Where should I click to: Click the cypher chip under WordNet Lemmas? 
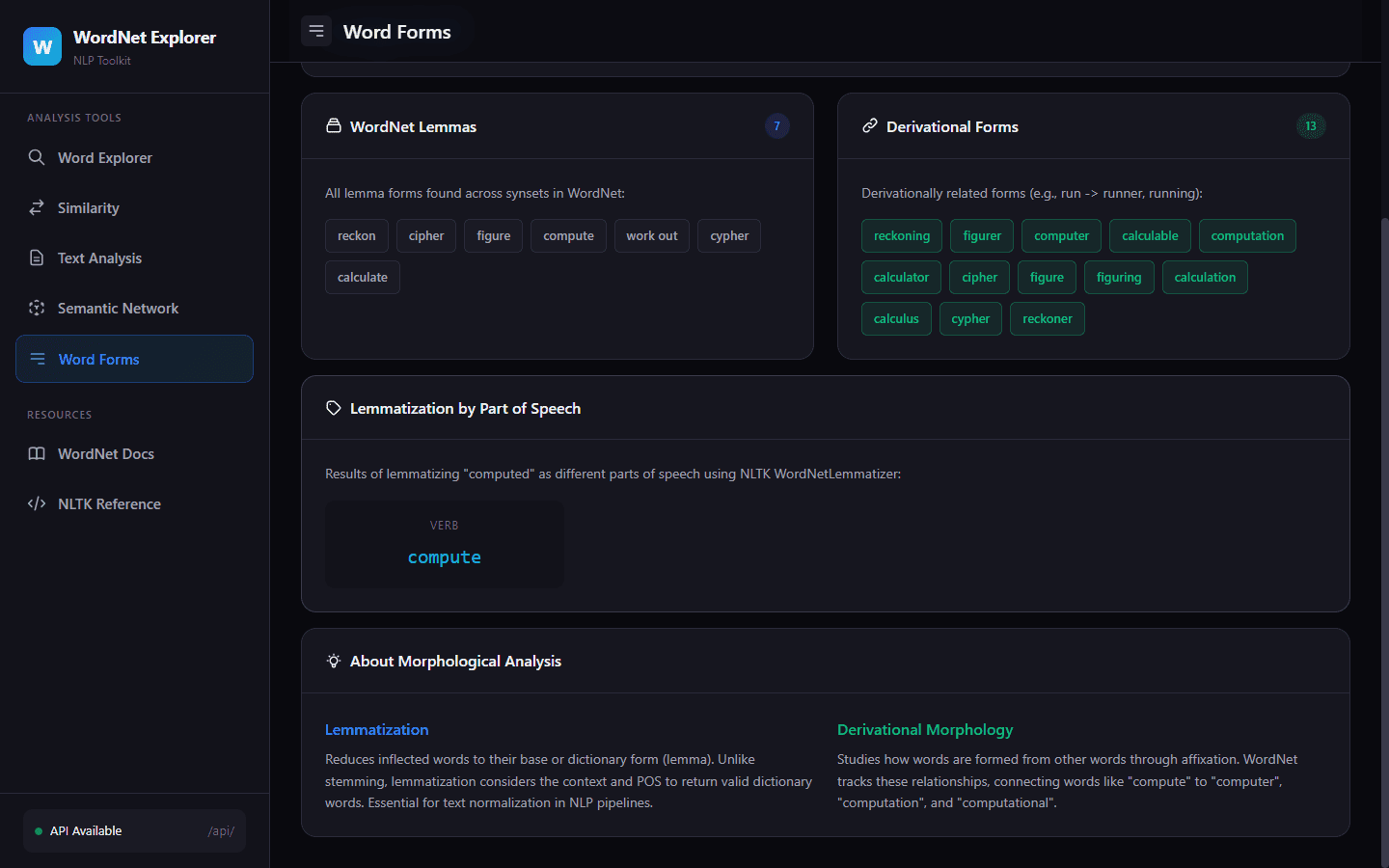pyautogui.click(x=728, y=235)
